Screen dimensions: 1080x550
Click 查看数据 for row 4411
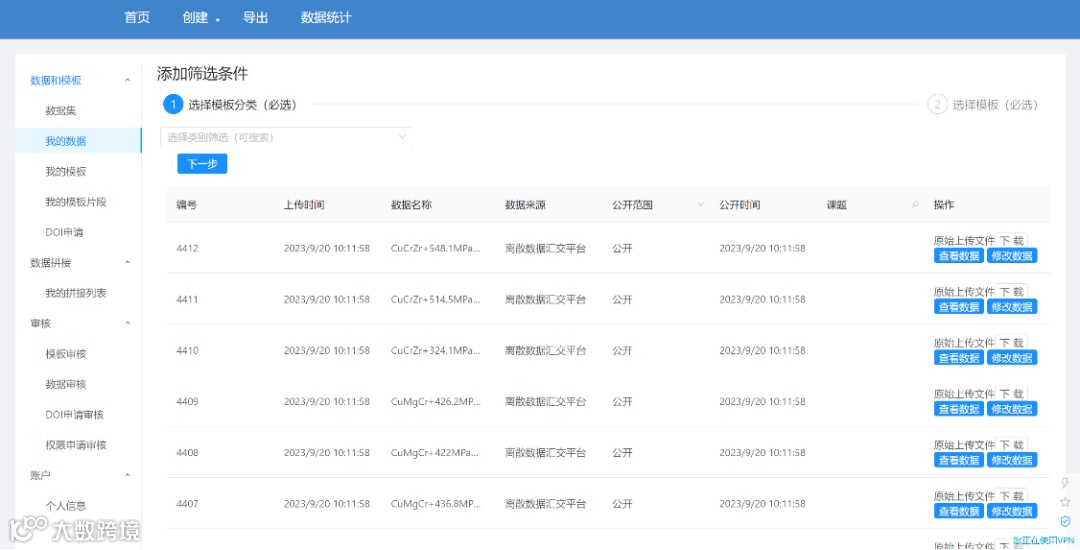click(x=959, y=306)
